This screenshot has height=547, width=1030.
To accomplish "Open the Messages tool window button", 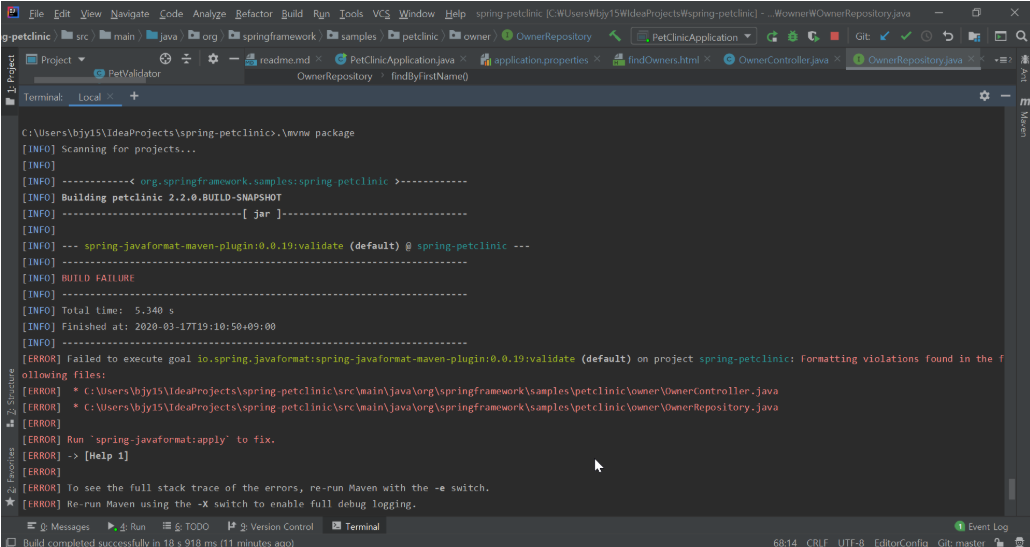I will tap(58, 527).
